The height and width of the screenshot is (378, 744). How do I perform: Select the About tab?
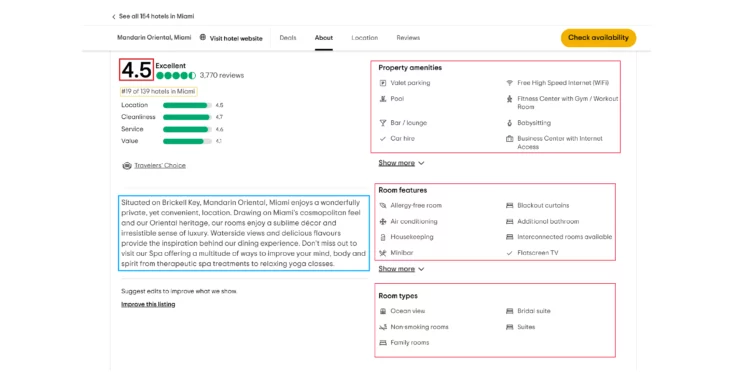click(x=324, y=37)
